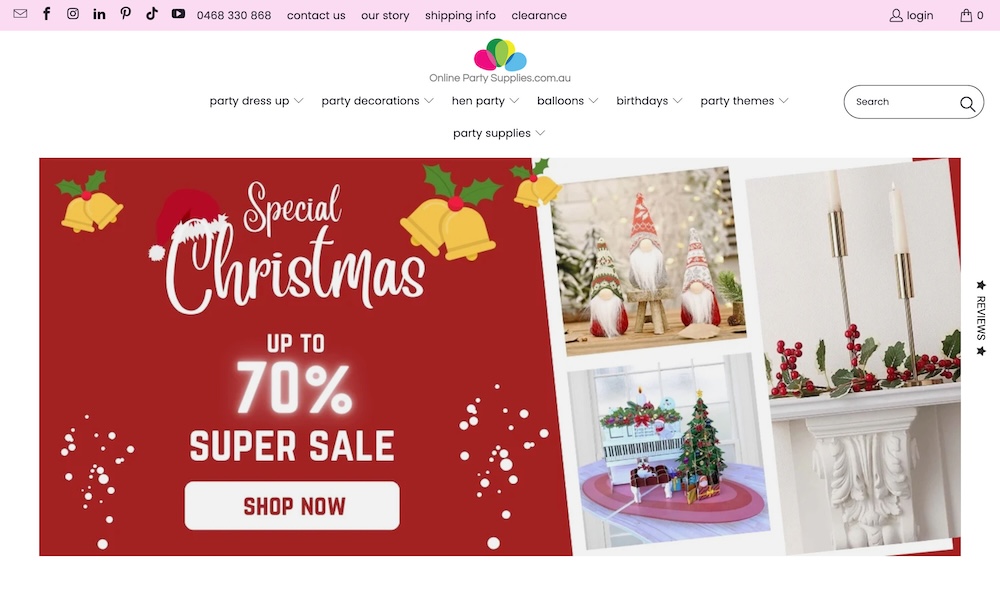Go to the LinkedIn icon
This screenshot has height=600, width=1000.
pos(99,14)
